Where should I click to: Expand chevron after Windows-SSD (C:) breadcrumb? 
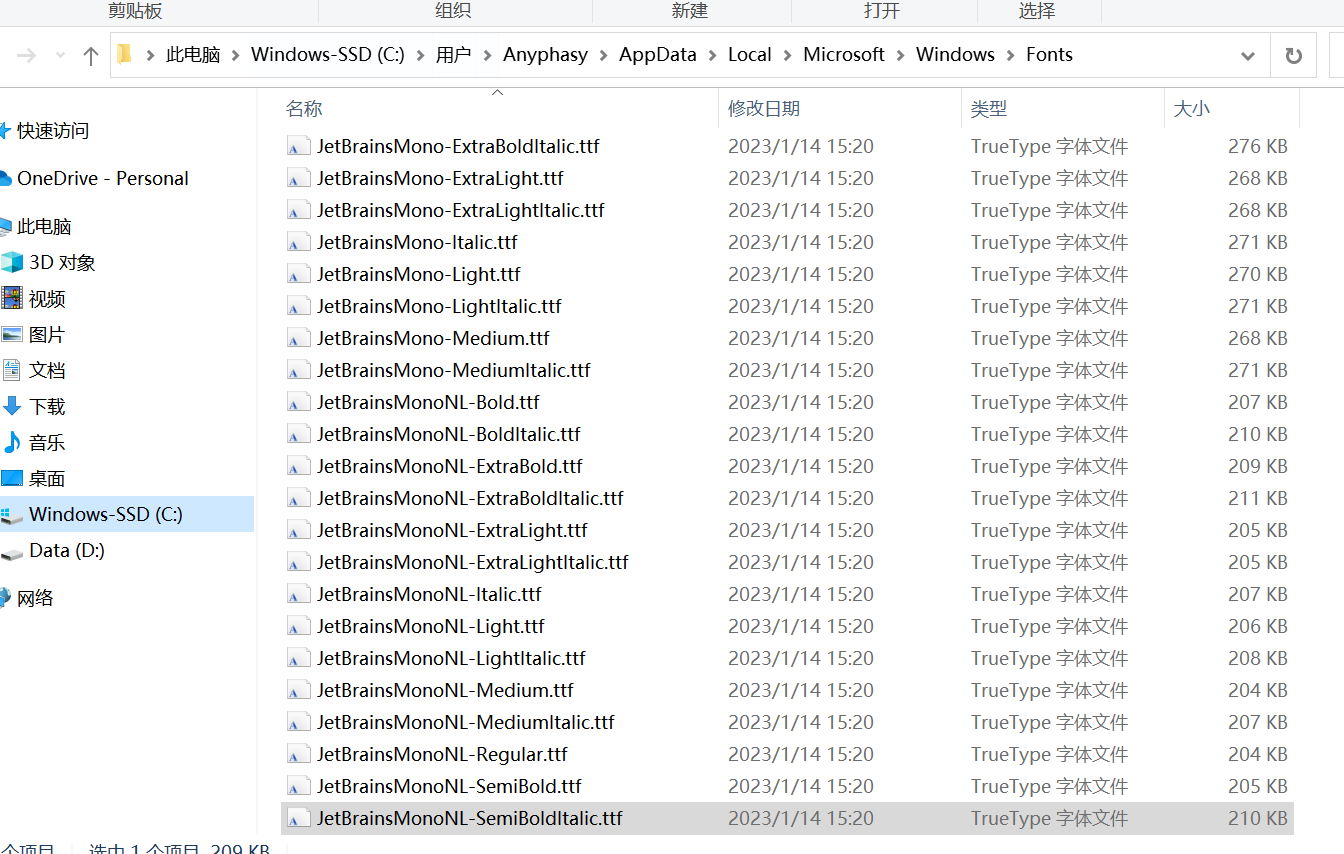coord(420,55)
